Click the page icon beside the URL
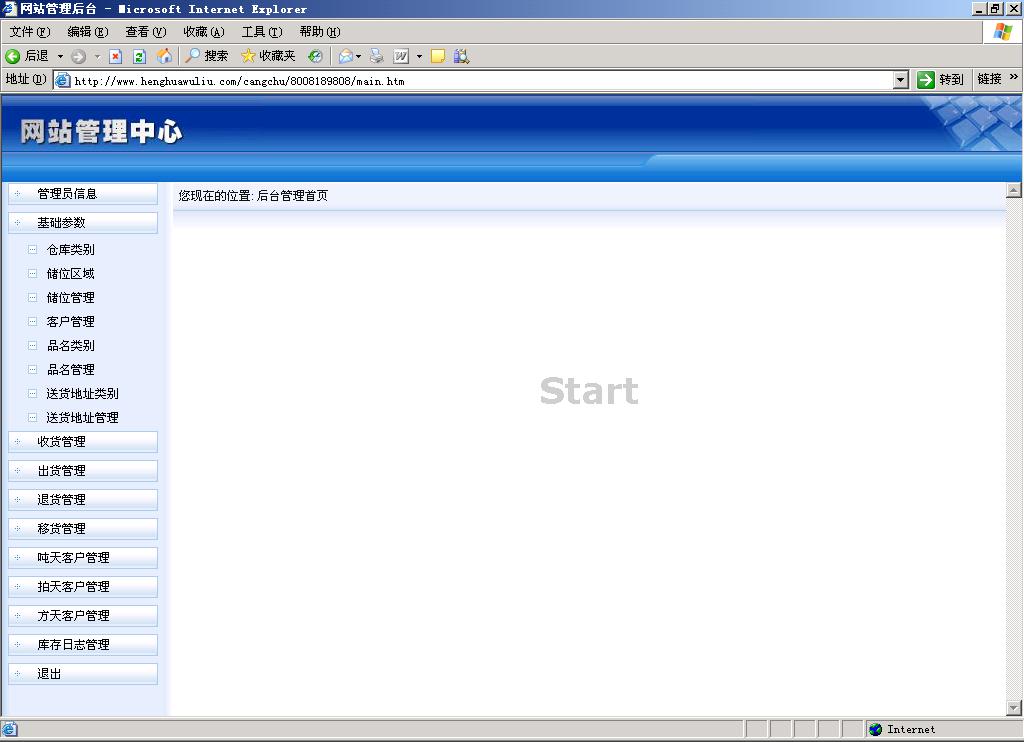This screenshot has height=742, width=1024. point(63,80)
